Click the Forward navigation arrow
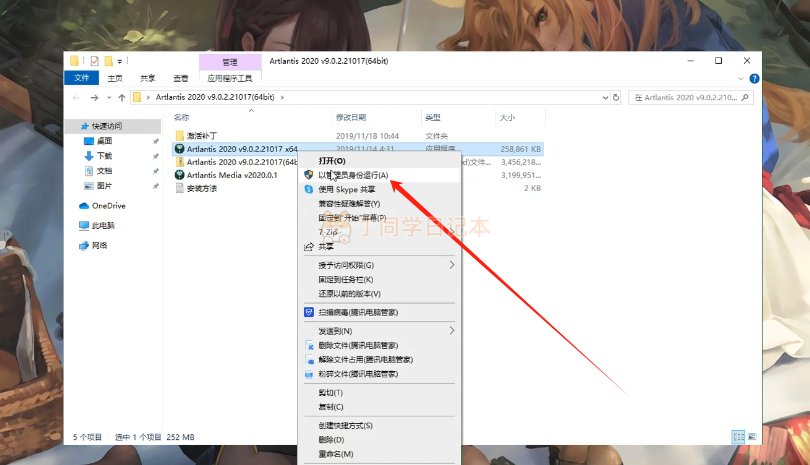Viewport: 810px width, 465px height. click(x=94, y=97)
